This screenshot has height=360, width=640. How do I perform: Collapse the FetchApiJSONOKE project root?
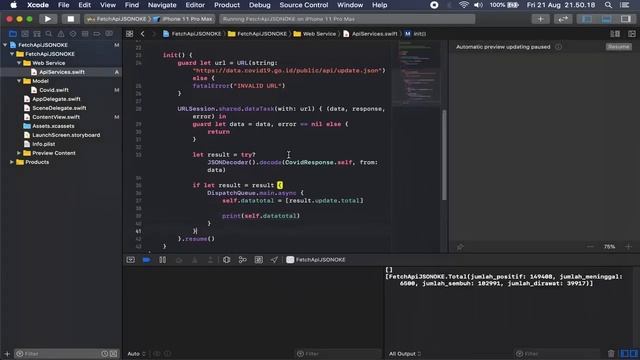5,45
